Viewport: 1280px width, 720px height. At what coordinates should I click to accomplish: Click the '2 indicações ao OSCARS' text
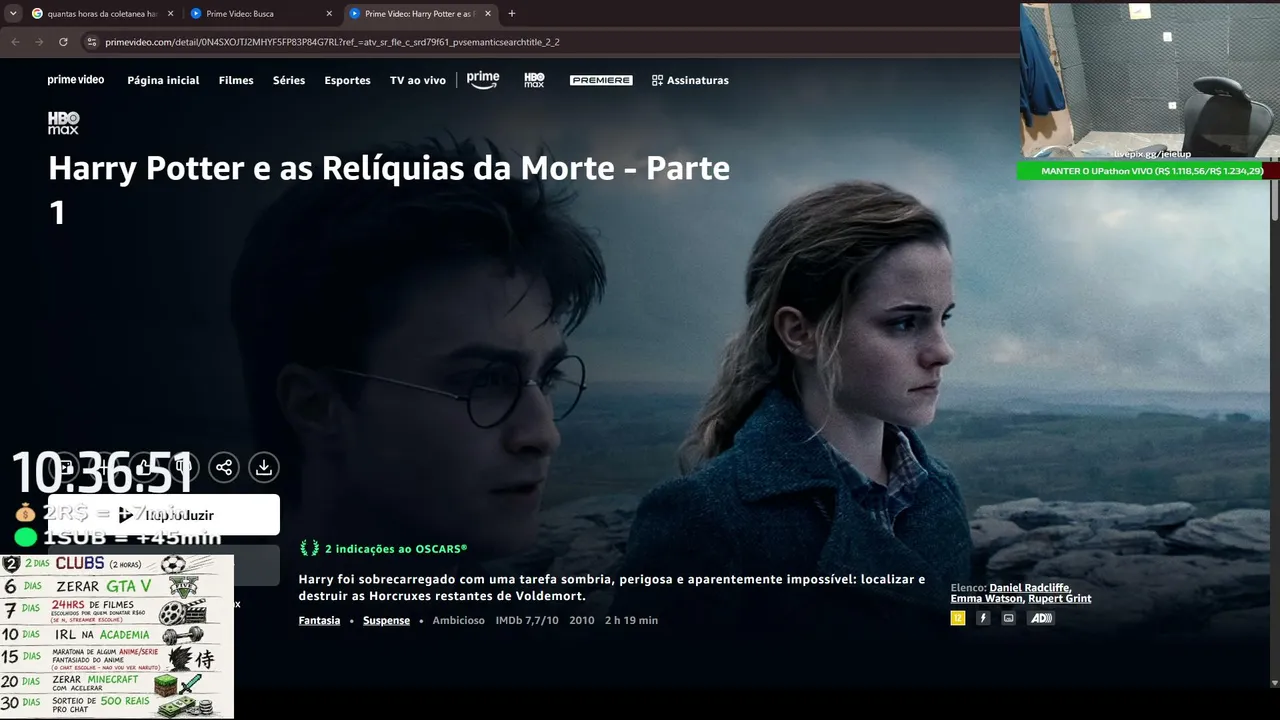[x=396, y=549]
